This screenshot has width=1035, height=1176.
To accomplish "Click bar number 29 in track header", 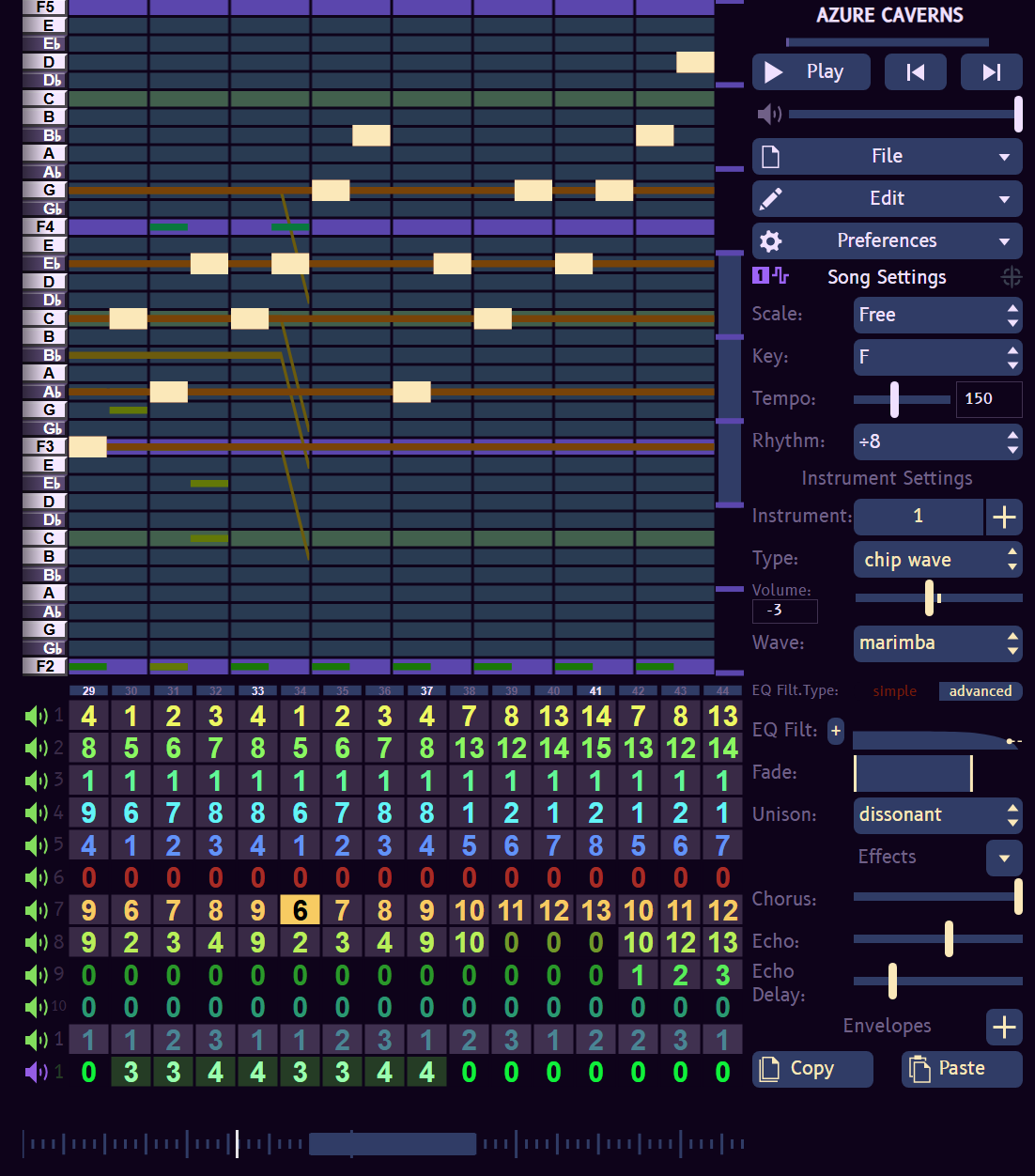I will point(88,691).
